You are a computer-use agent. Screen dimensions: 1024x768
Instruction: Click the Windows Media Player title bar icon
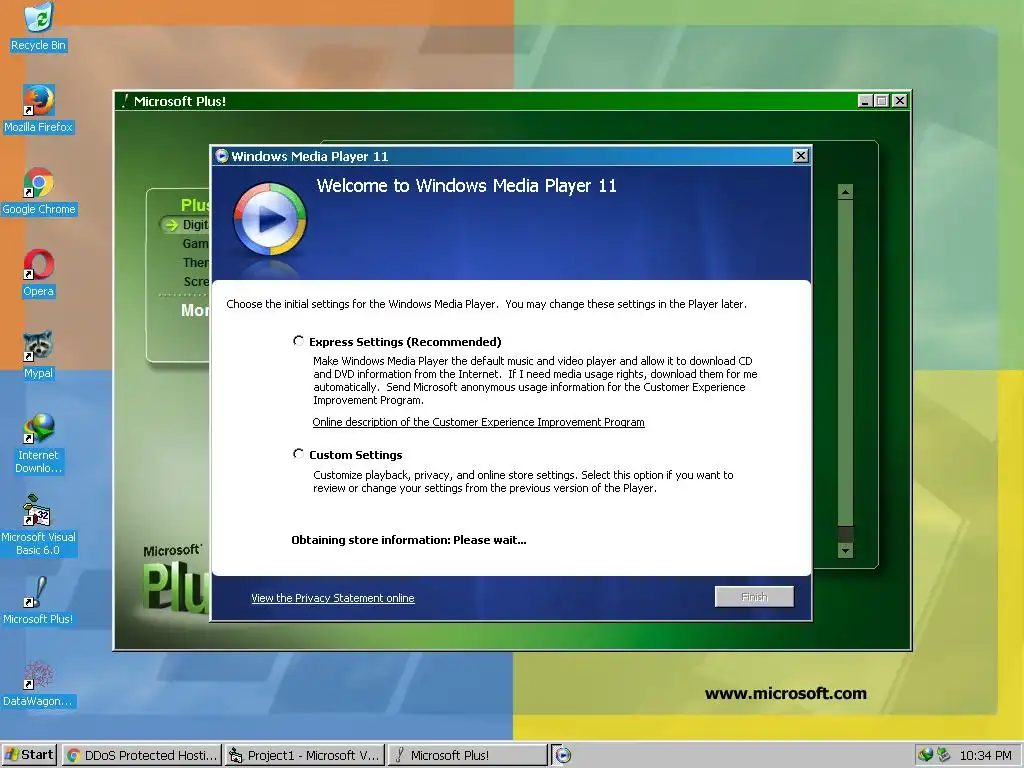(x=222, y=156)
